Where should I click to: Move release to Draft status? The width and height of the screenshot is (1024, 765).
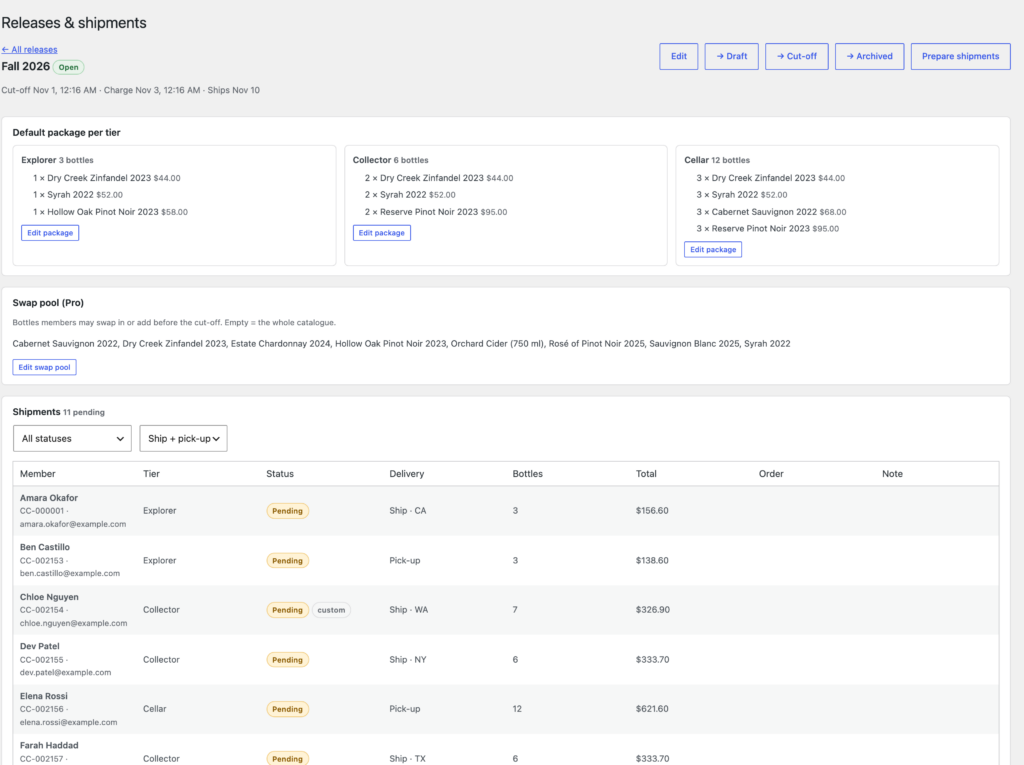point(731,56)
